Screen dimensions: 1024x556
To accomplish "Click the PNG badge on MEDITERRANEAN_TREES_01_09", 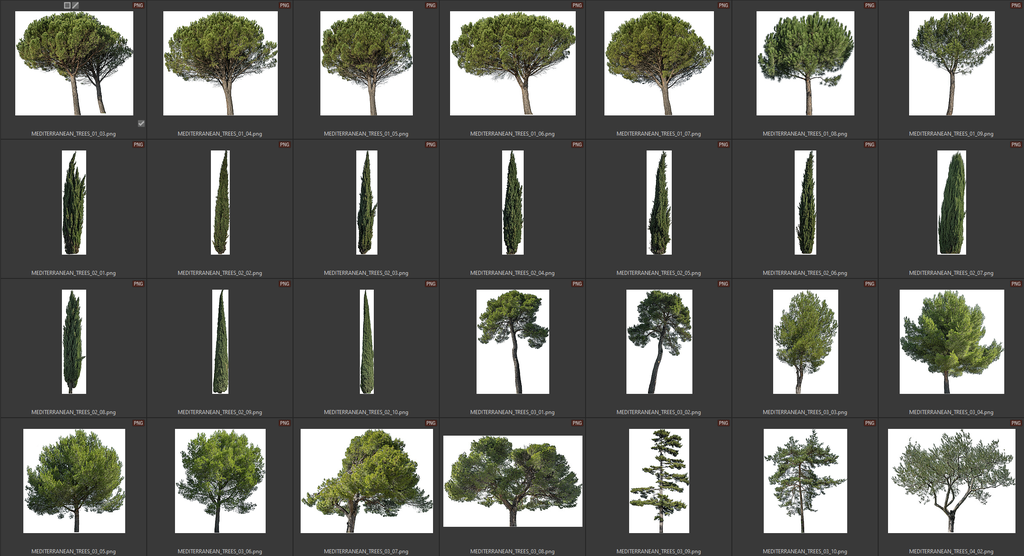I will 1016,5.
